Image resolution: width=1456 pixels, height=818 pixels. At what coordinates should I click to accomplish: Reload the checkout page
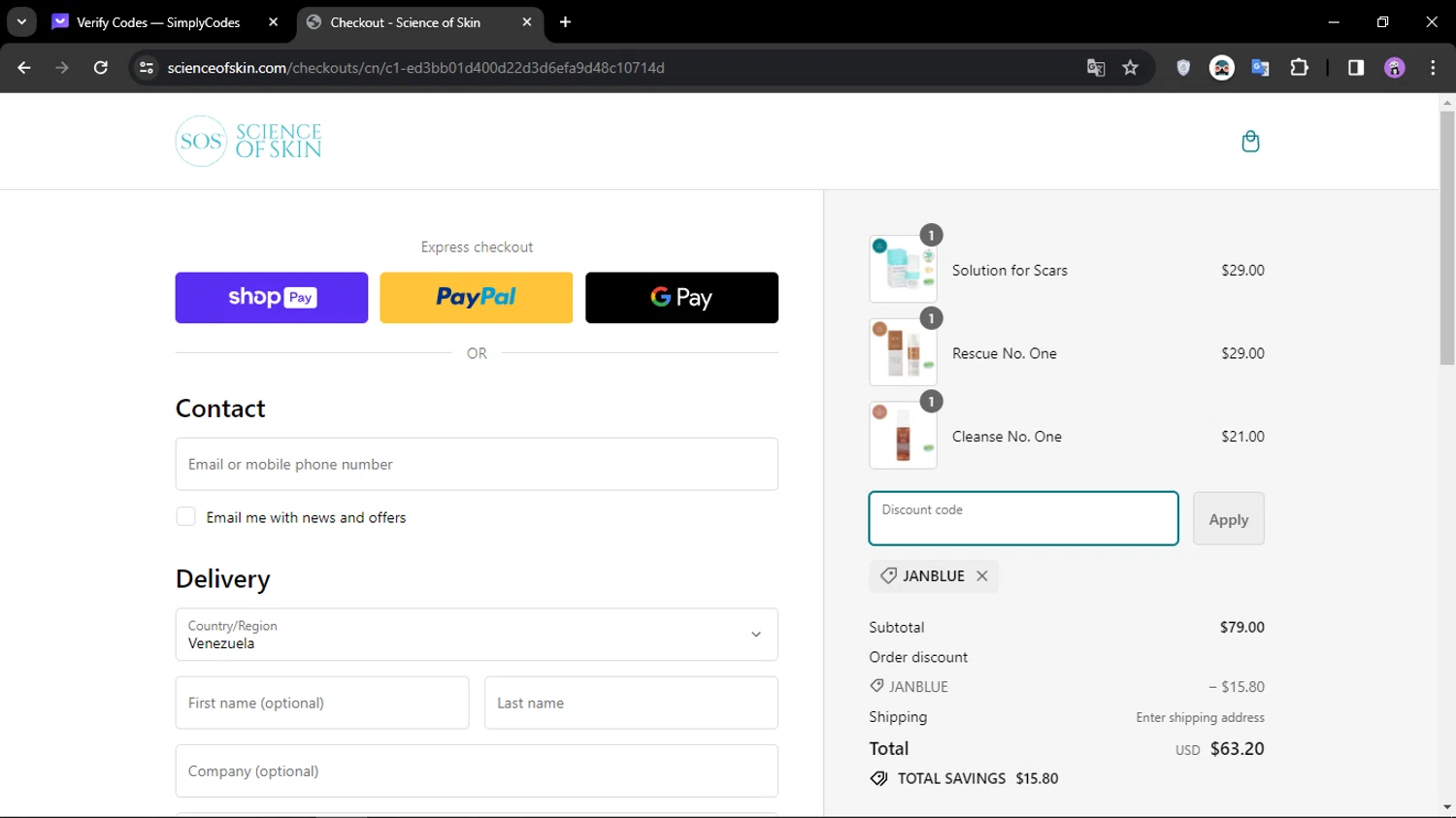click(x=101, y=68)
